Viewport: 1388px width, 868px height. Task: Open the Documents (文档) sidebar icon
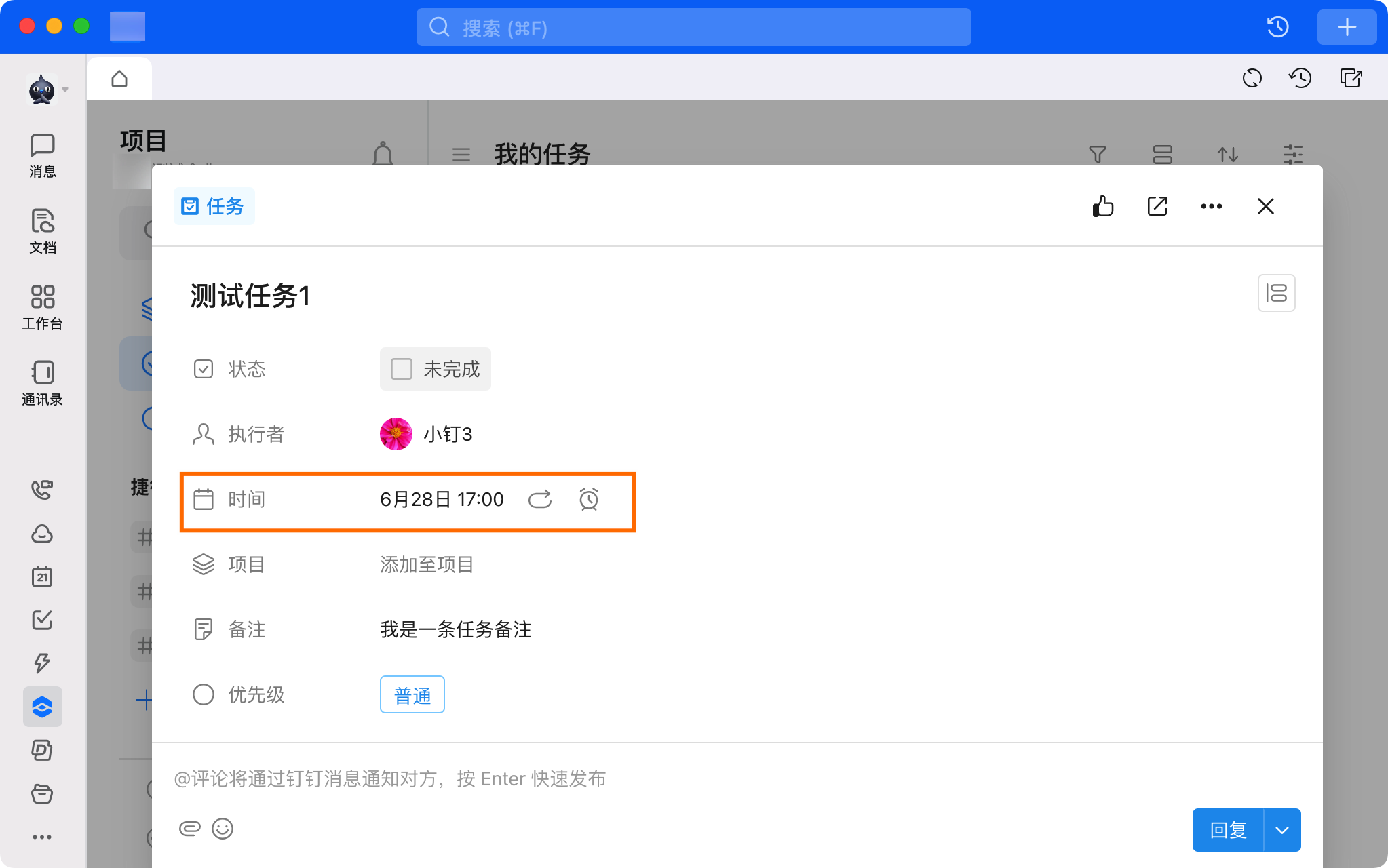click(43, 231)
